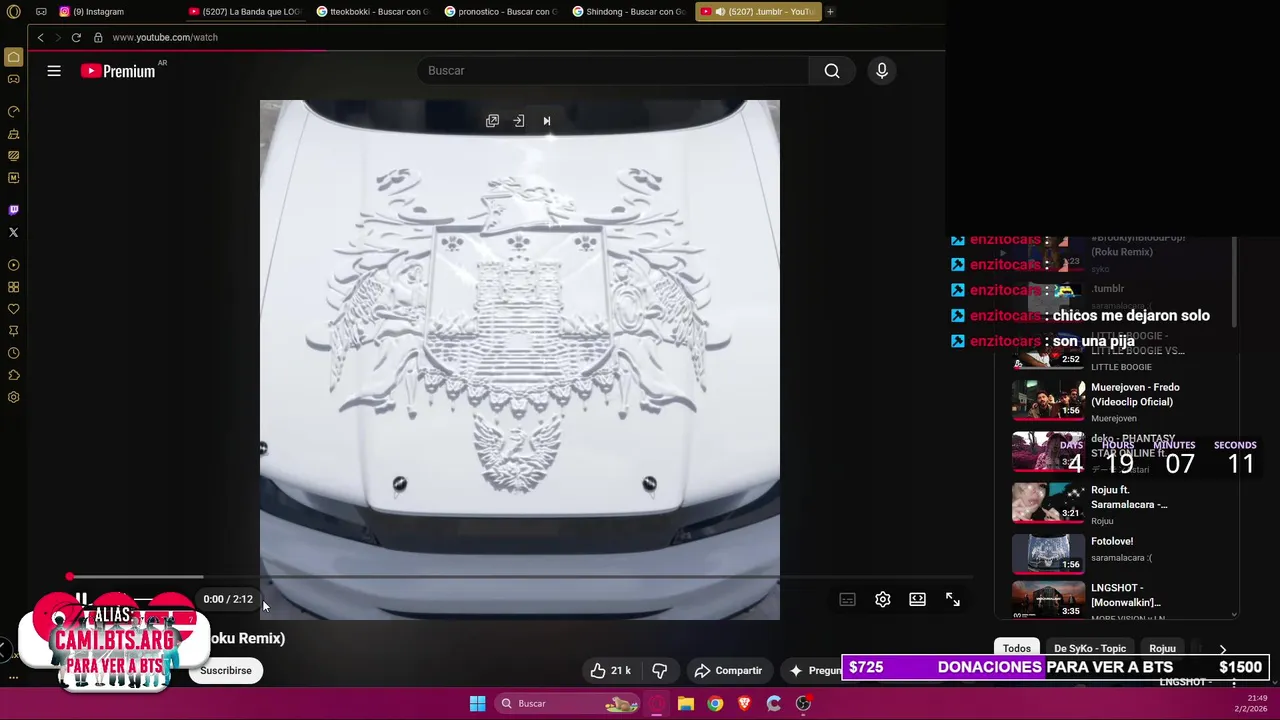Dislike the video with thumbs down
The width and height of the screenshot is (1280, 720).
click(x=659, y=670)
